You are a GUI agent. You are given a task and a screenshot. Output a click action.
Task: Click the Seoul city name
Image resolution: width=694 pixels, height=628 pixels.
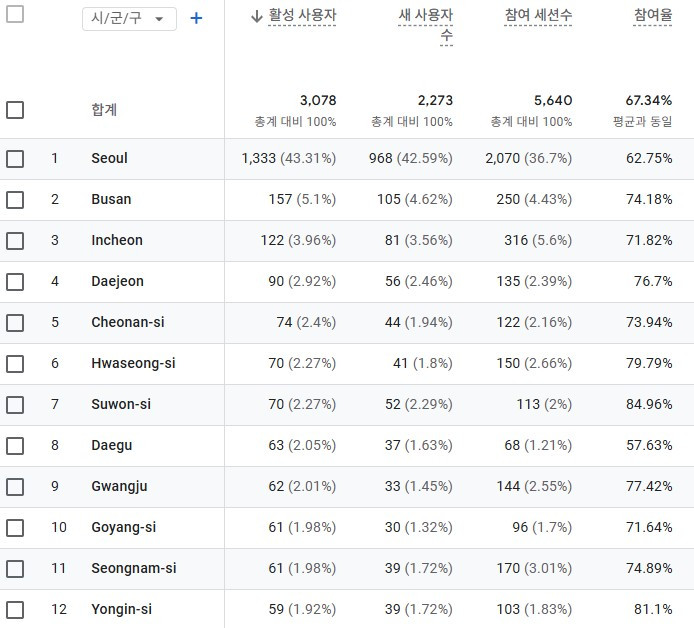click(109, 158)
